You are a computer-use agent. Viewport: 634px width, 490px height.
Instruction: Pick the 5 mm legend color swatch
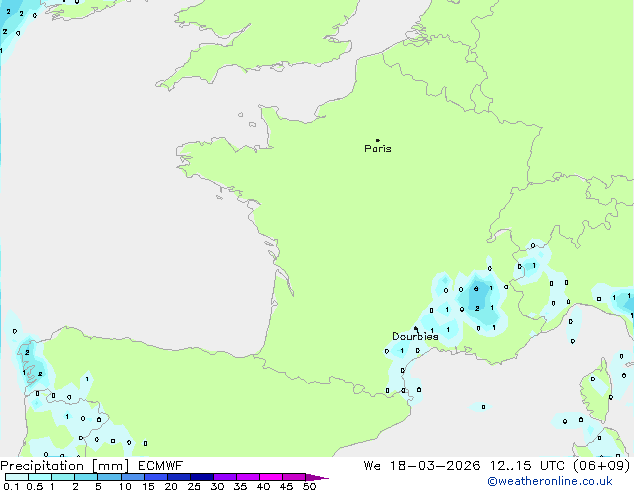(x=109, y=477)
